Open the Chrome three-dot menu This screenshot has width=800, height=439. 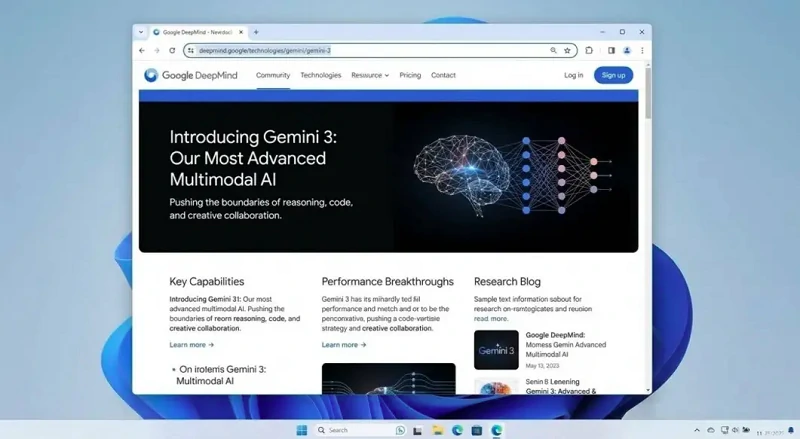tap(642, 51)
